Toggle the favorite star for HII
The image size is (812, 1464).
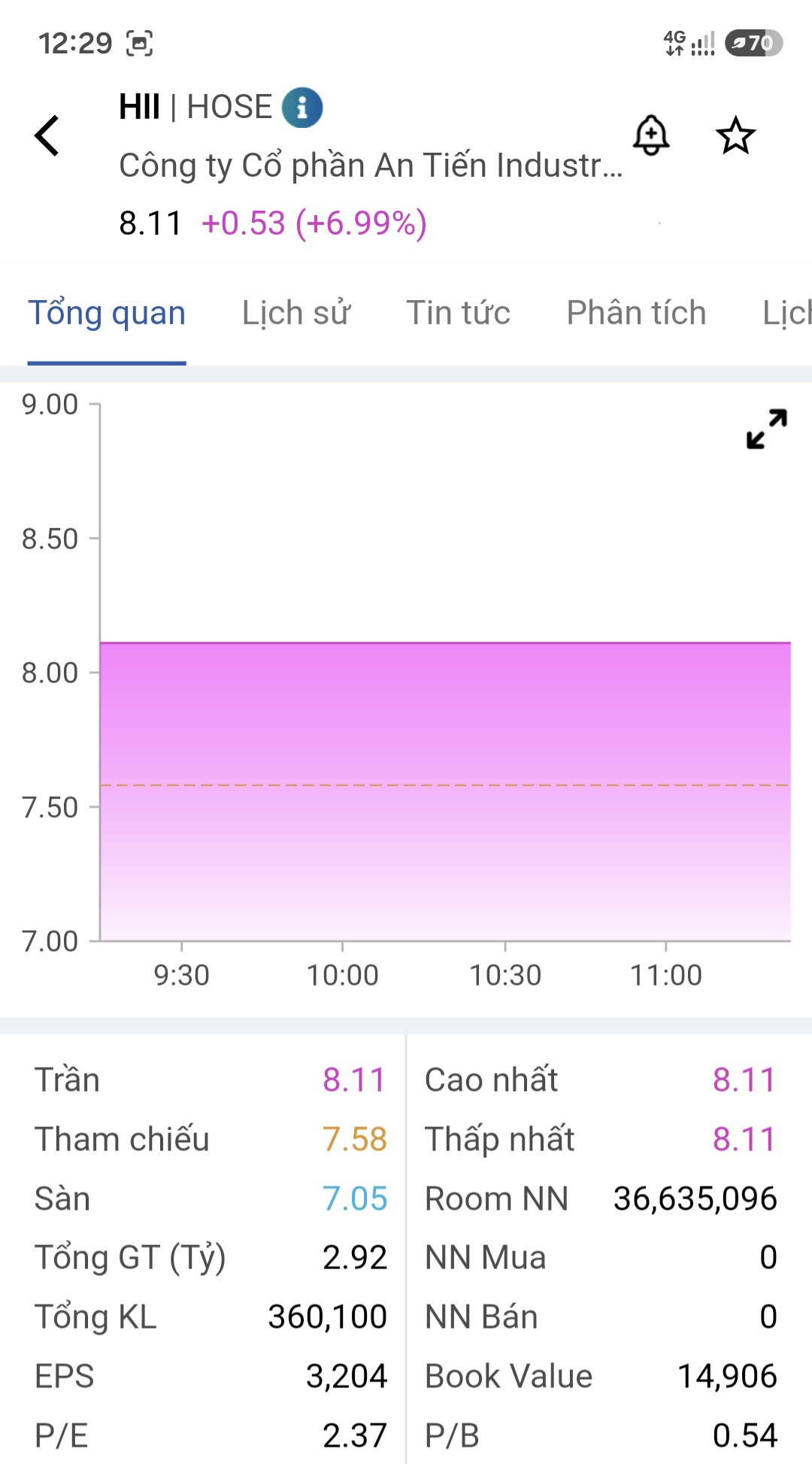735,135
